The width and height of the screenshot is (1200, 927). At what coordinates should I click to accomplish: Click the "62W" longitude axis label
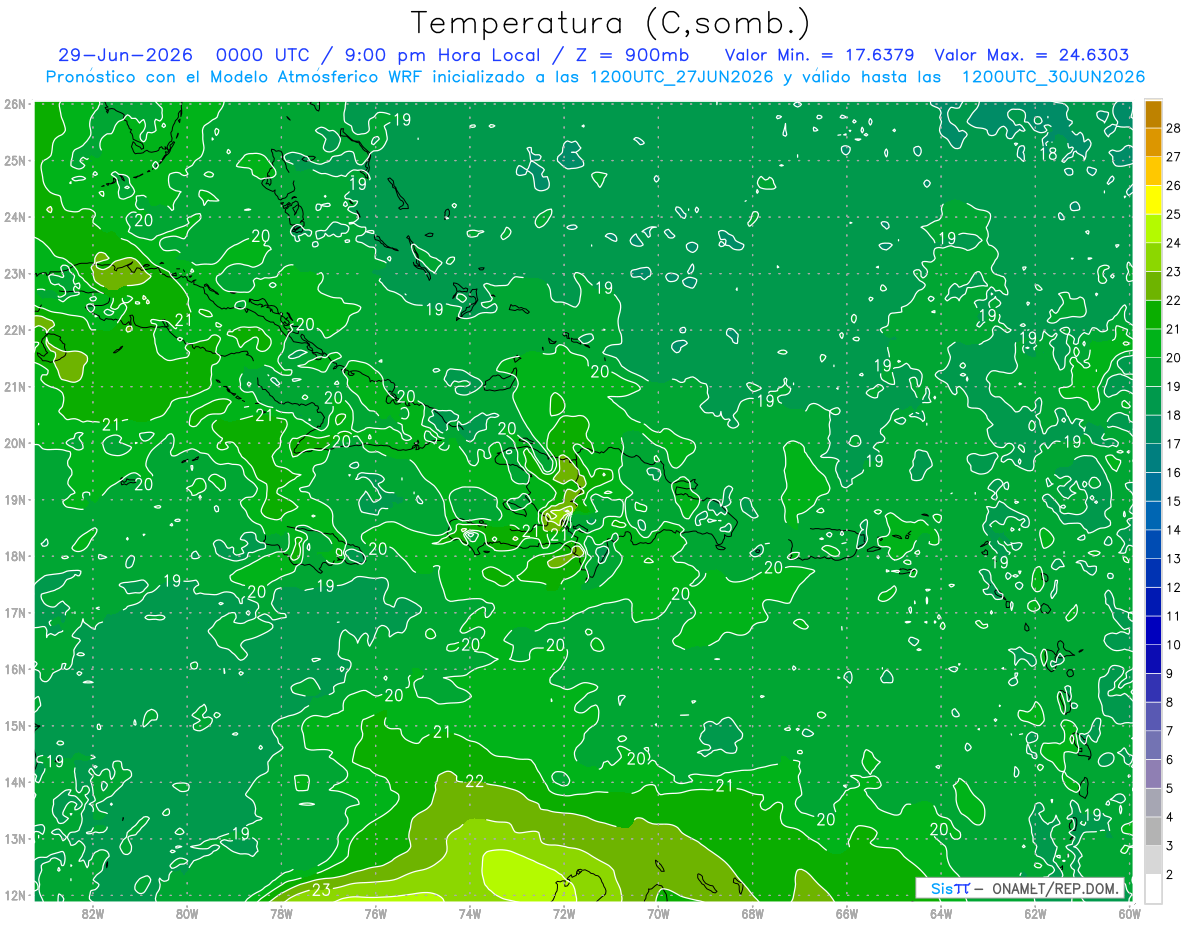[1036, 913]
